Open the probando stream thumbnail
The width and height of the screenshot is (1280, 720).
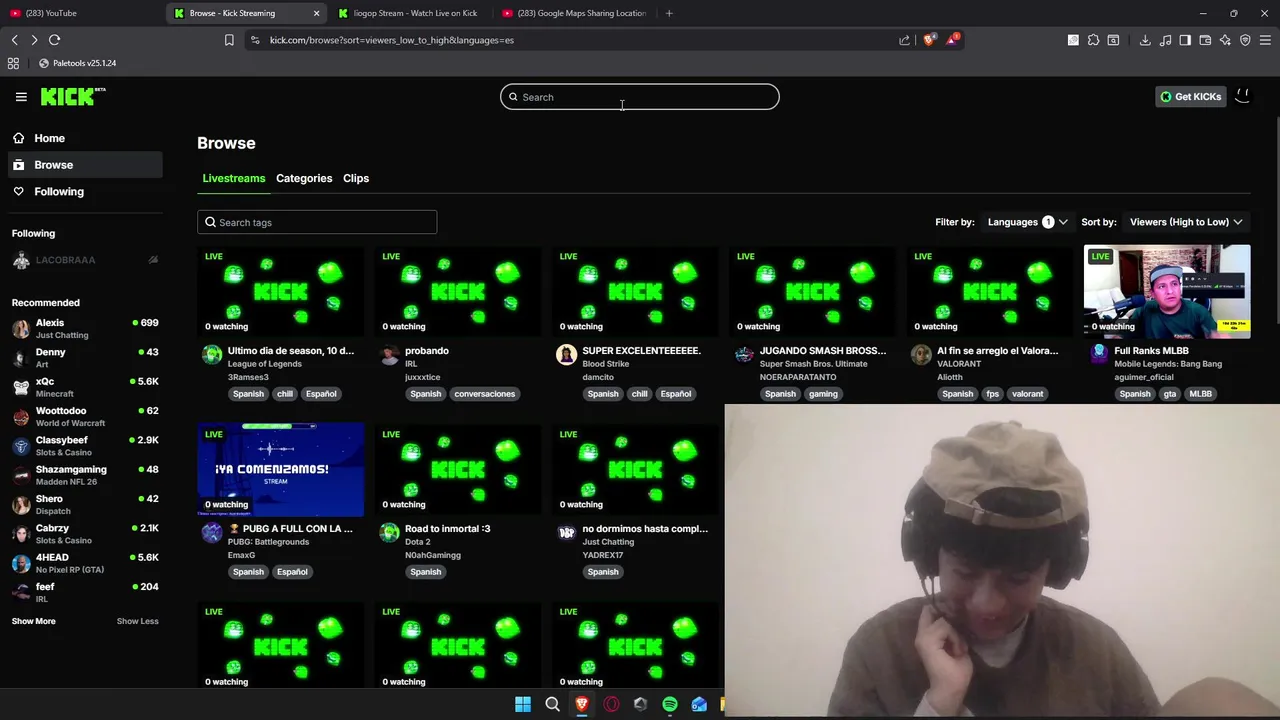point(458,290)
